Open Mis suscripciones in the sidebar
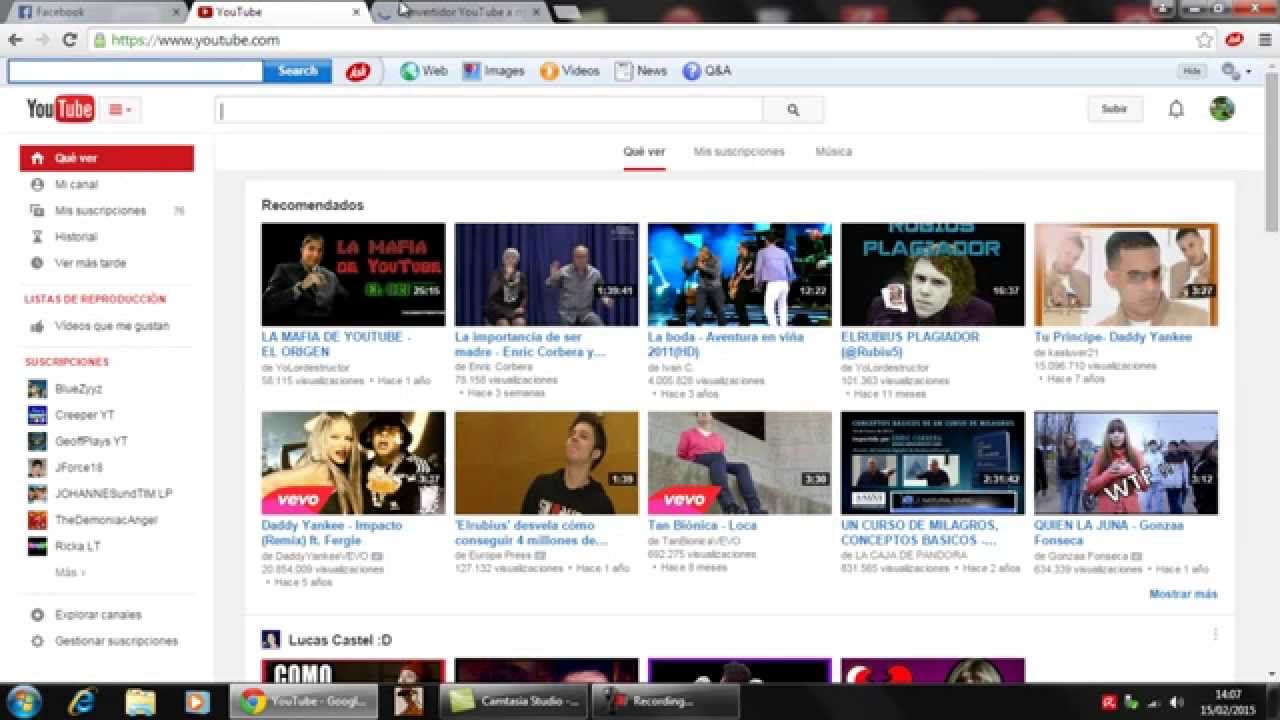Image resolution: width=1280 pixels, height=720 pixels. click(100, 211)
